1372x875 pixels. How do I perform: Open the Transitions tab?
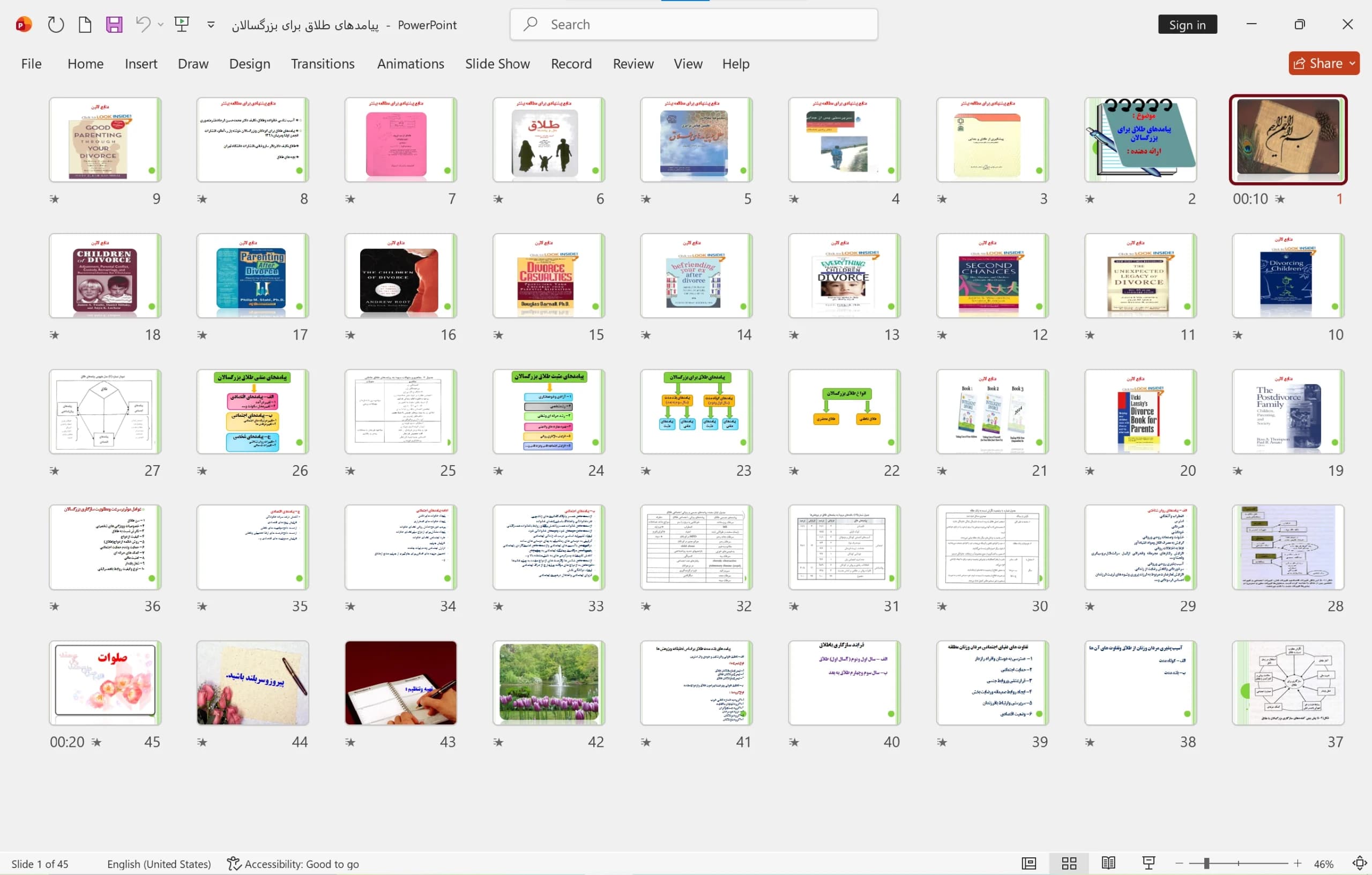pos(323,63)
